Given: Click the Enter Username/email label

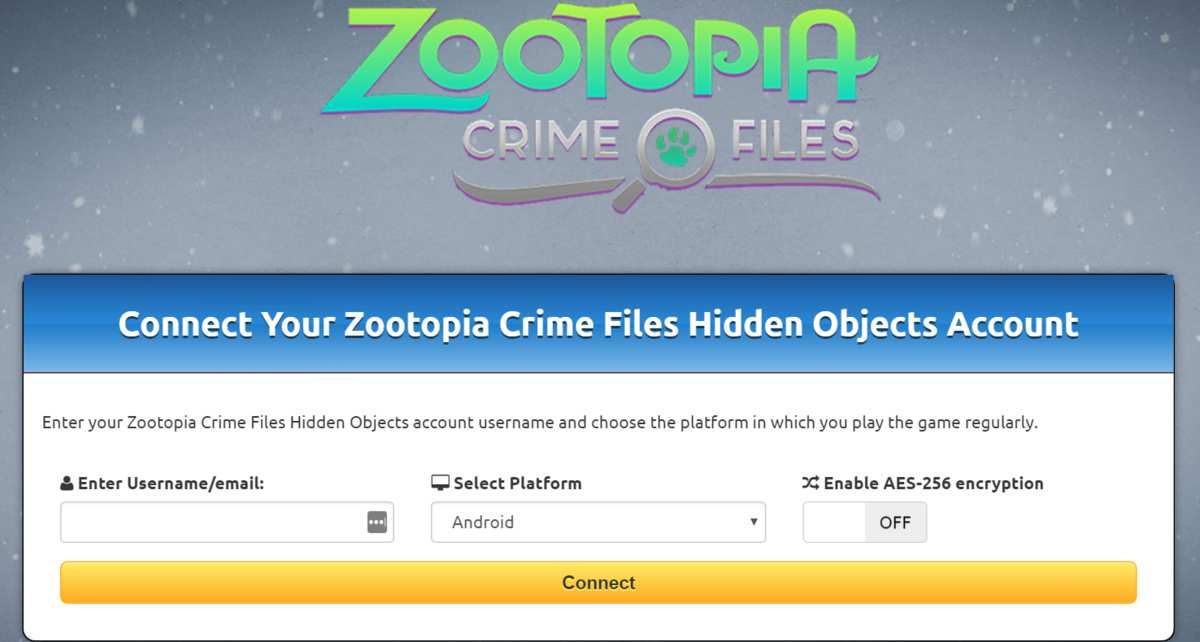Looking at the screenshot, I should [x=171, y=483].
